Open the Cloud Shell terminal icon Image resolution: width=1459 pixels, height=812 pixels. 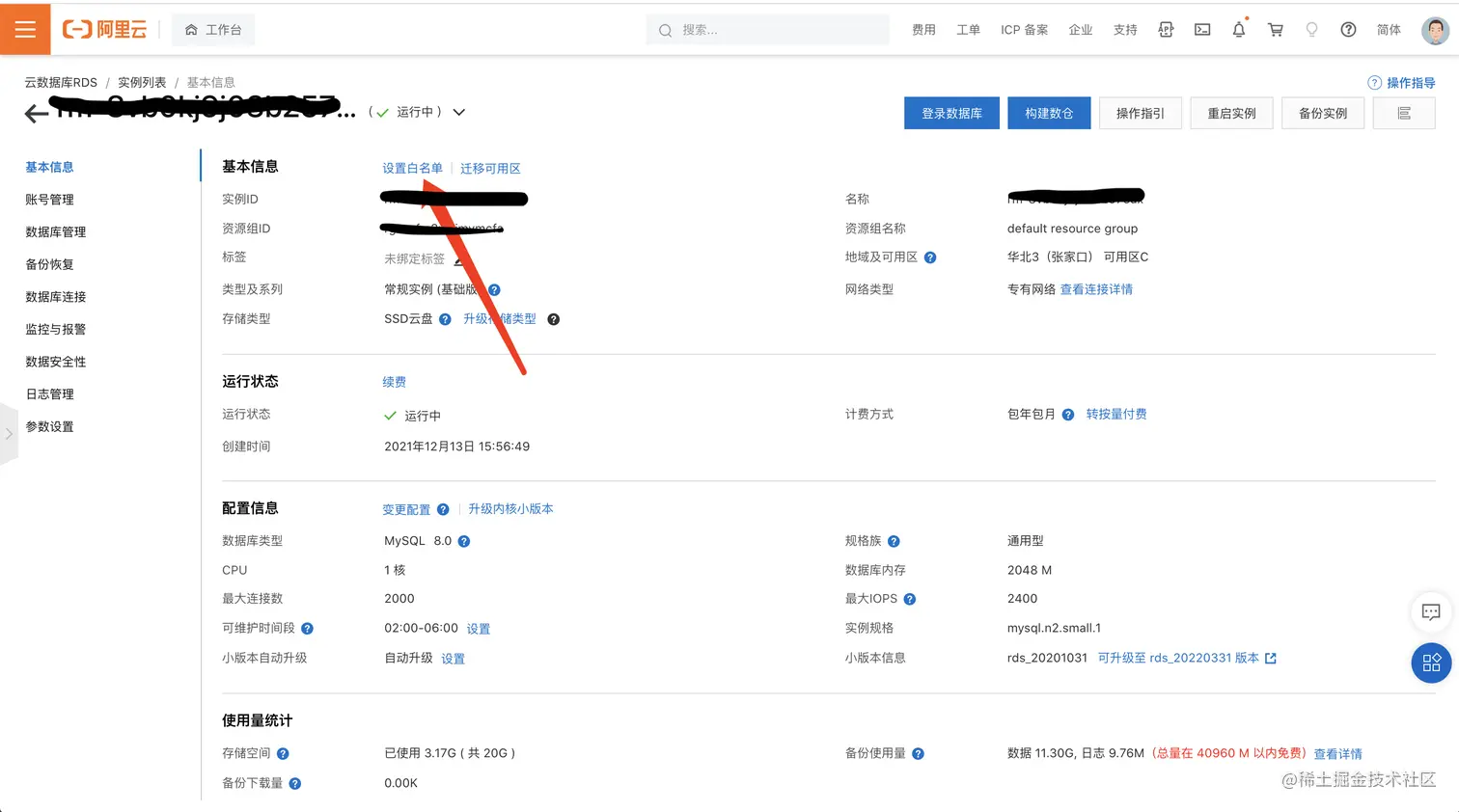(1202, 30)
